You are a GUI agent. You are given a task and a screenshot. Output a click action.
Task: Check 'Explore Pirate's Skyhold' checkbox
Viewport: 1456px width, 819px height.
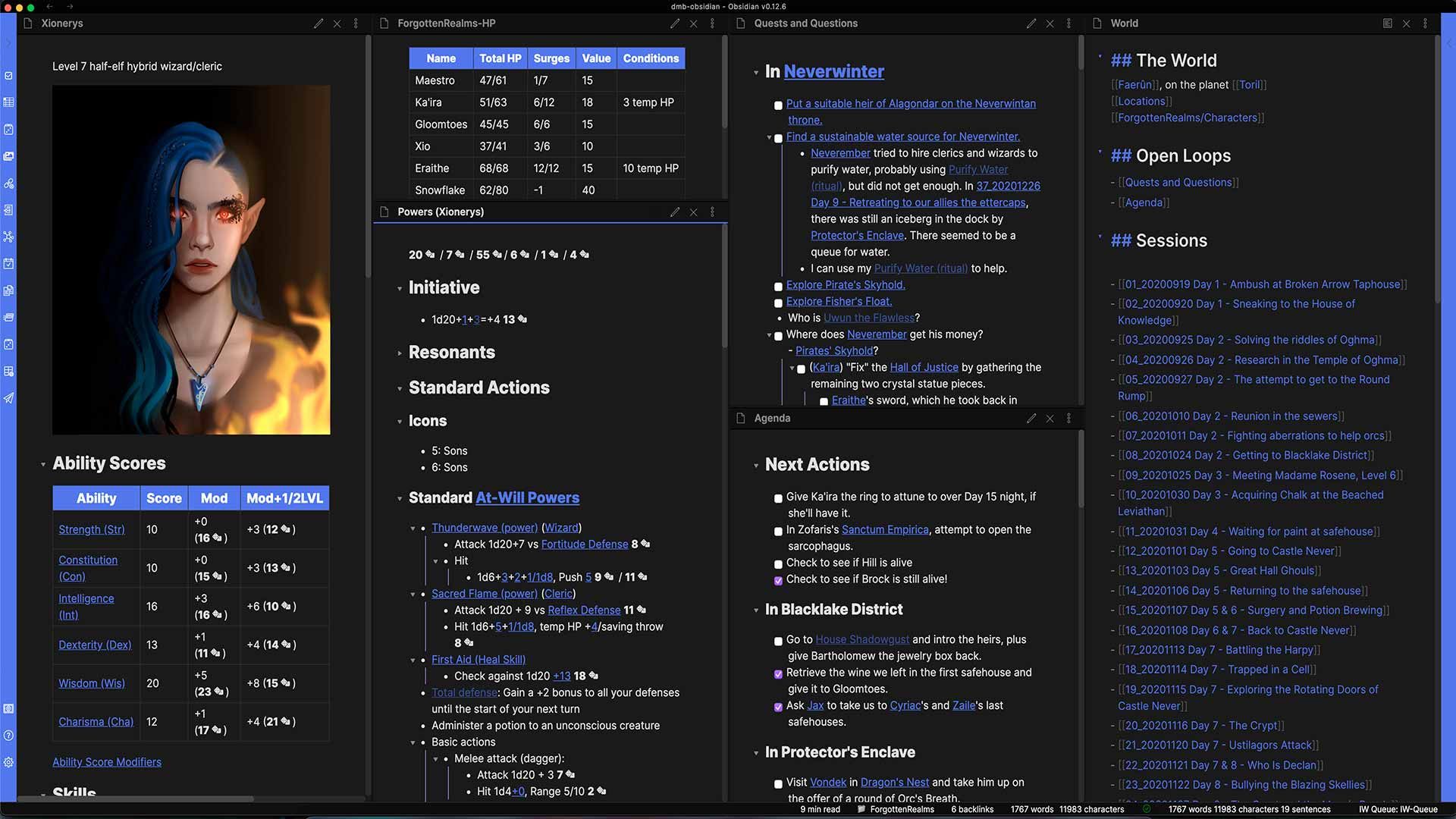[778, 286]
